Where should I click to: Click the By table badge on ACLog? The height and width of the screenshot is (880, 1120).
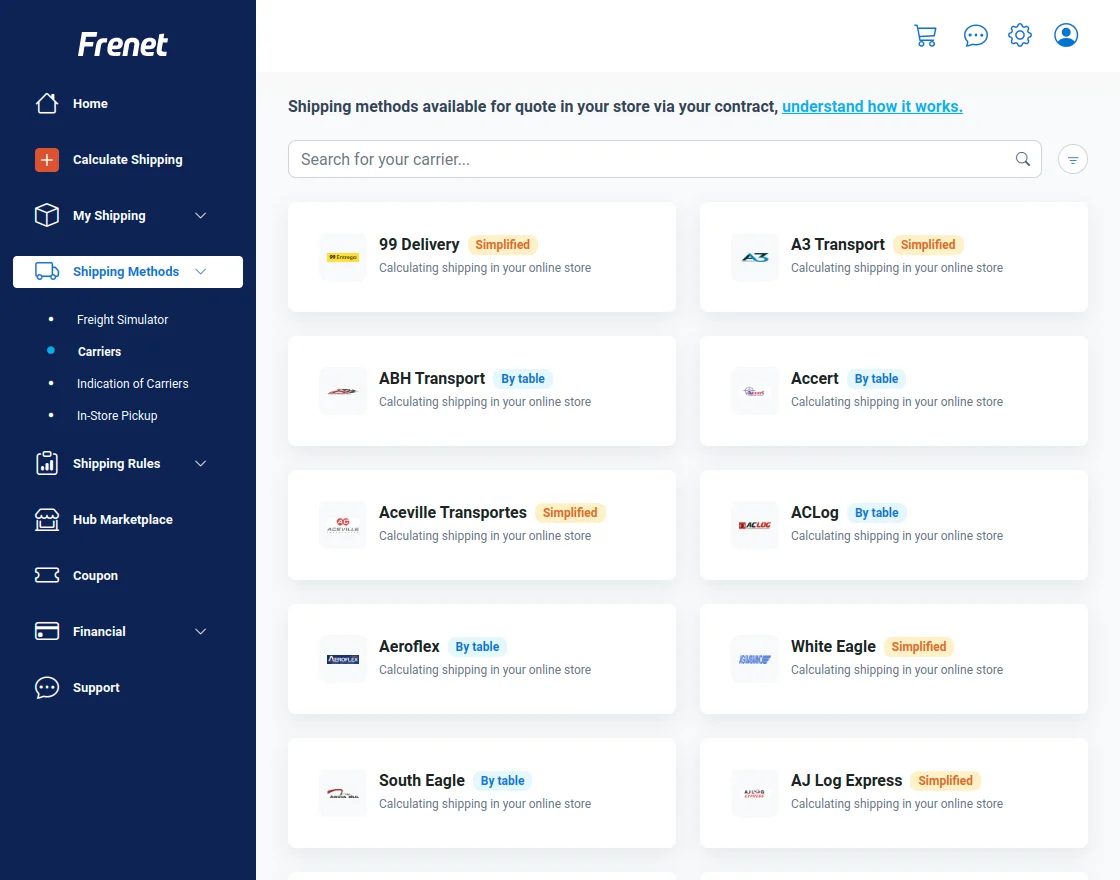click(x=876, y=512)
